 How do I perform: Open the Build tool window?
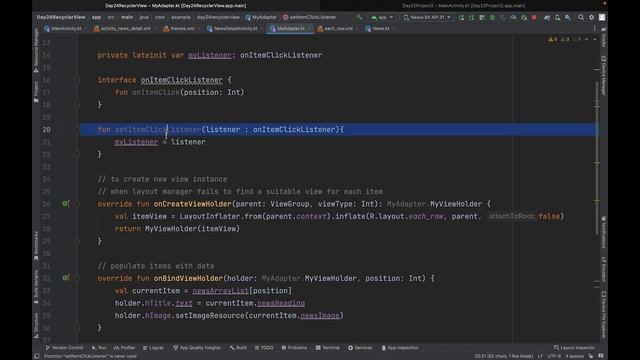(x=238, y=348)
